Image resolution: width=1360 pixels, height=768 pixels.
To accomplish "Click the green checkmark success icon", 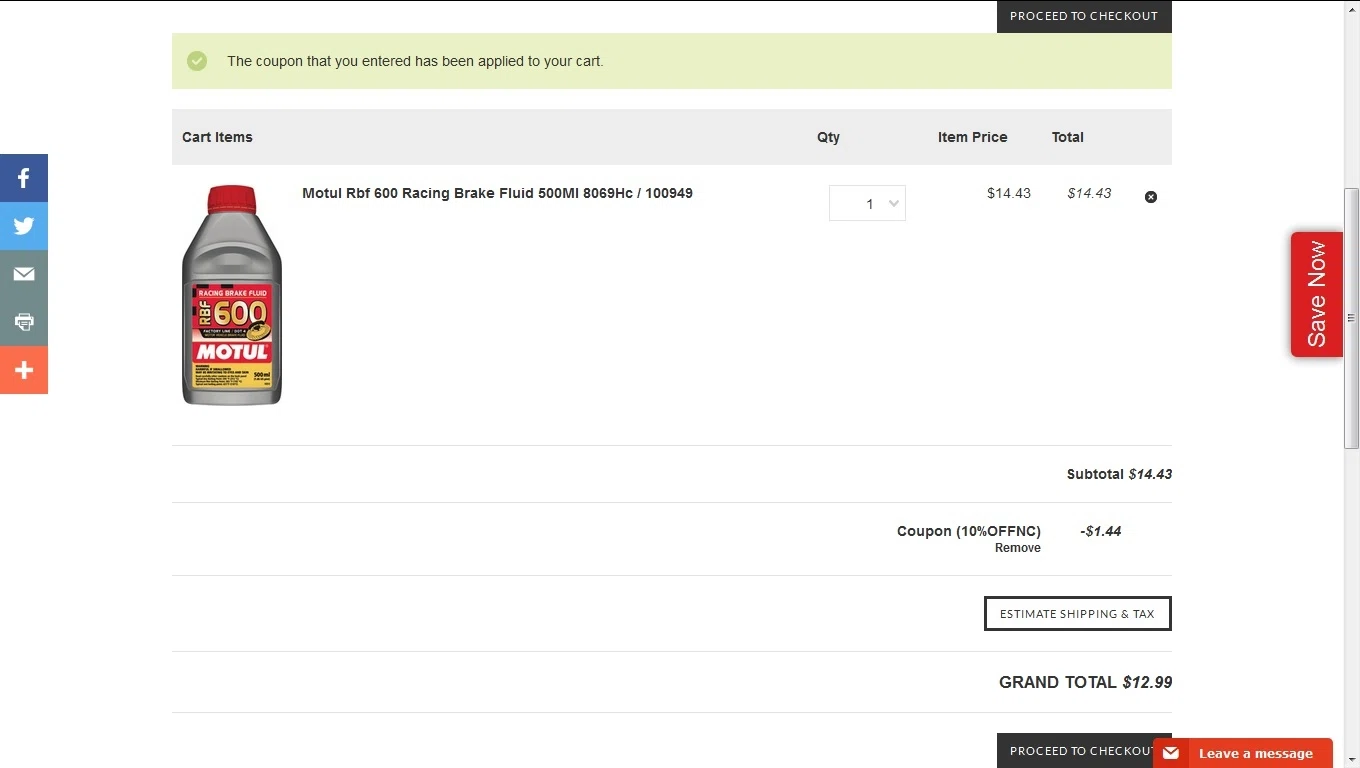I will click(197, 61).
